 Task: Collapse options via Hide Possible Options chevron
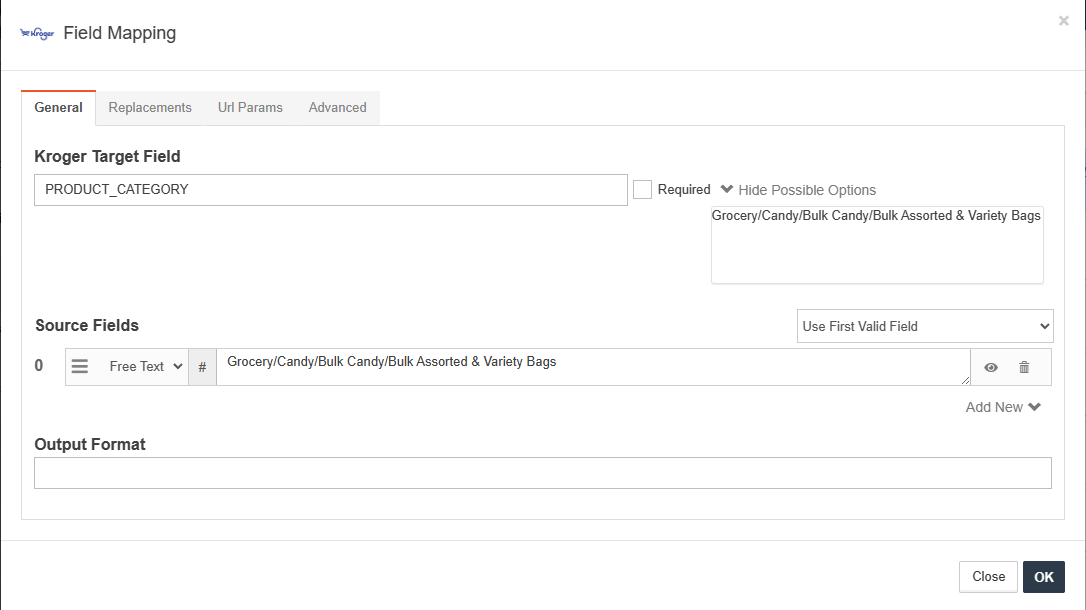(727, 189)
